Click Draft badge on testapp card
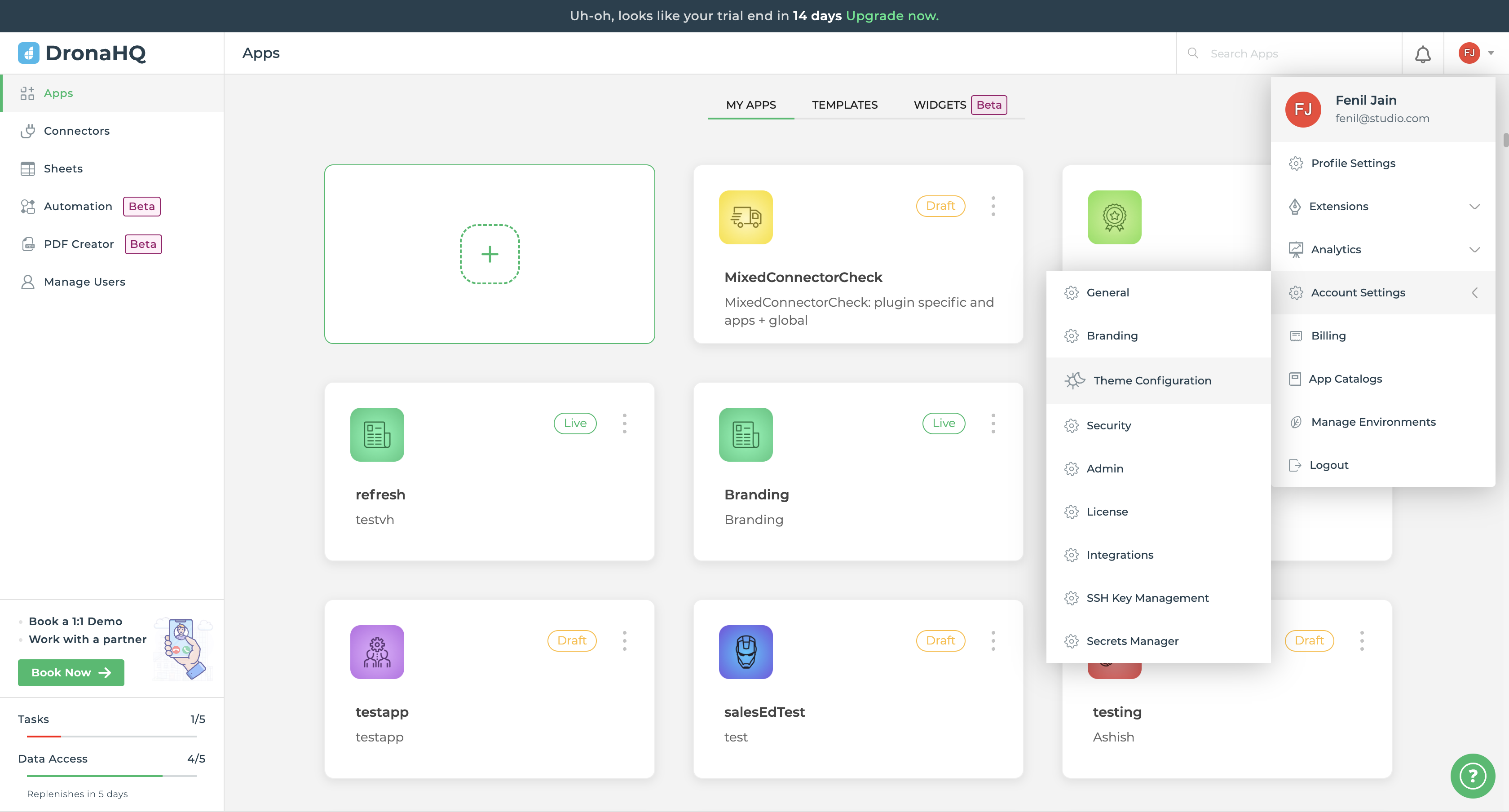 click(571, 641)
